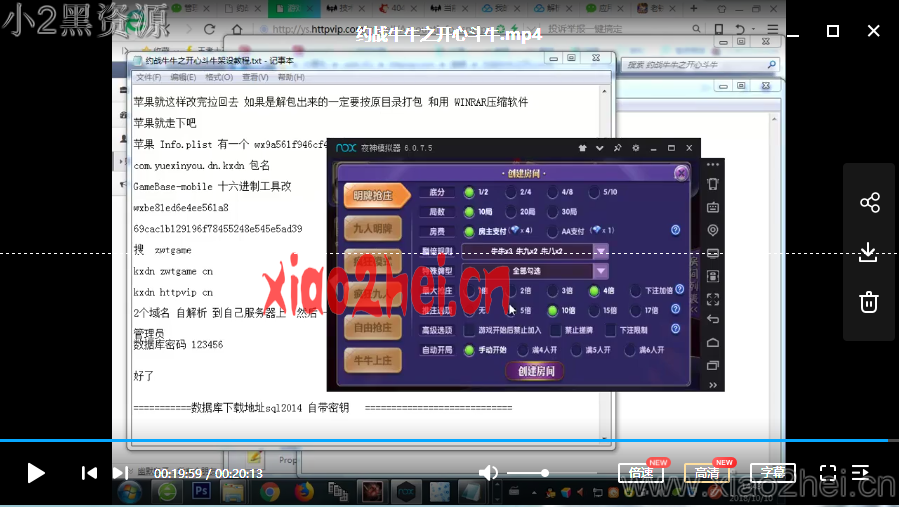The width and height of the screenshot is (899, 507).
Task: Open the 格式(O) menu in Notepad
Action: (x=219, y=77)
